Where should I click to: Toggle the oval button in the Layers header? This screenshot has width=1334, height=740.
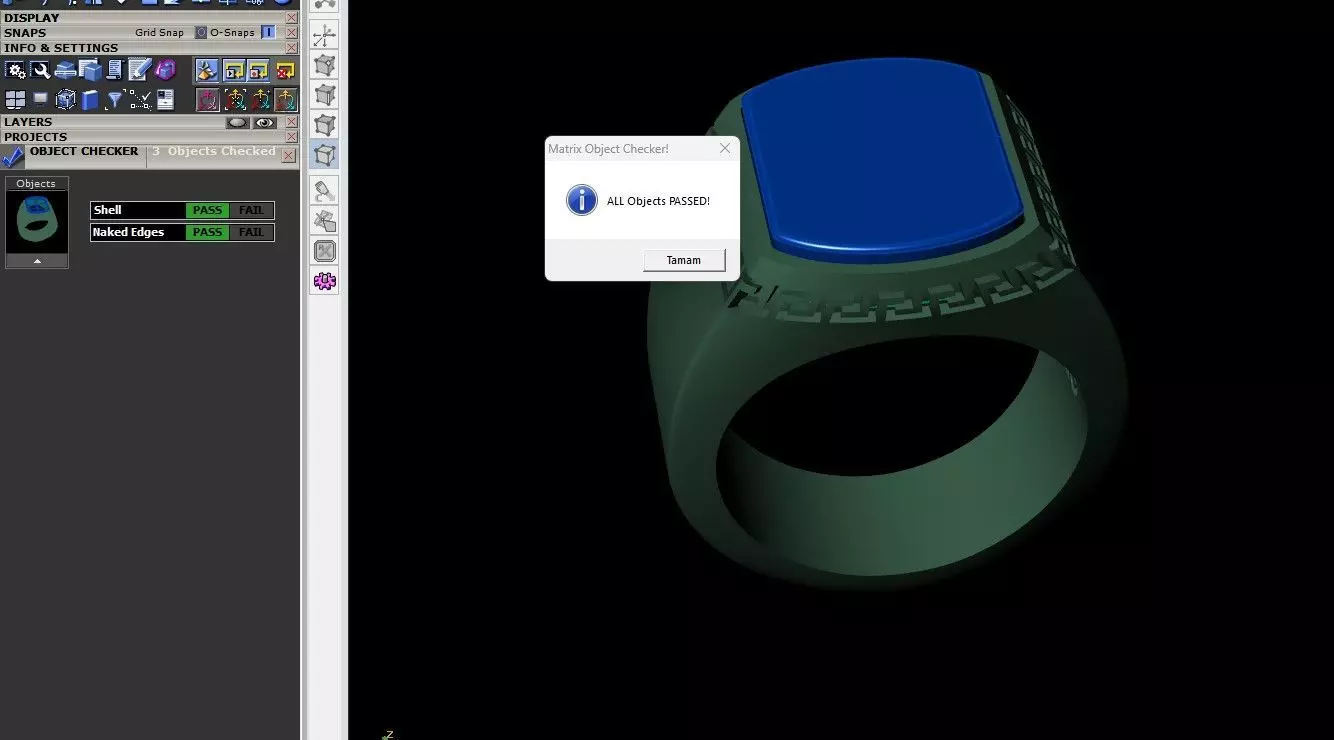click(238, 123)
